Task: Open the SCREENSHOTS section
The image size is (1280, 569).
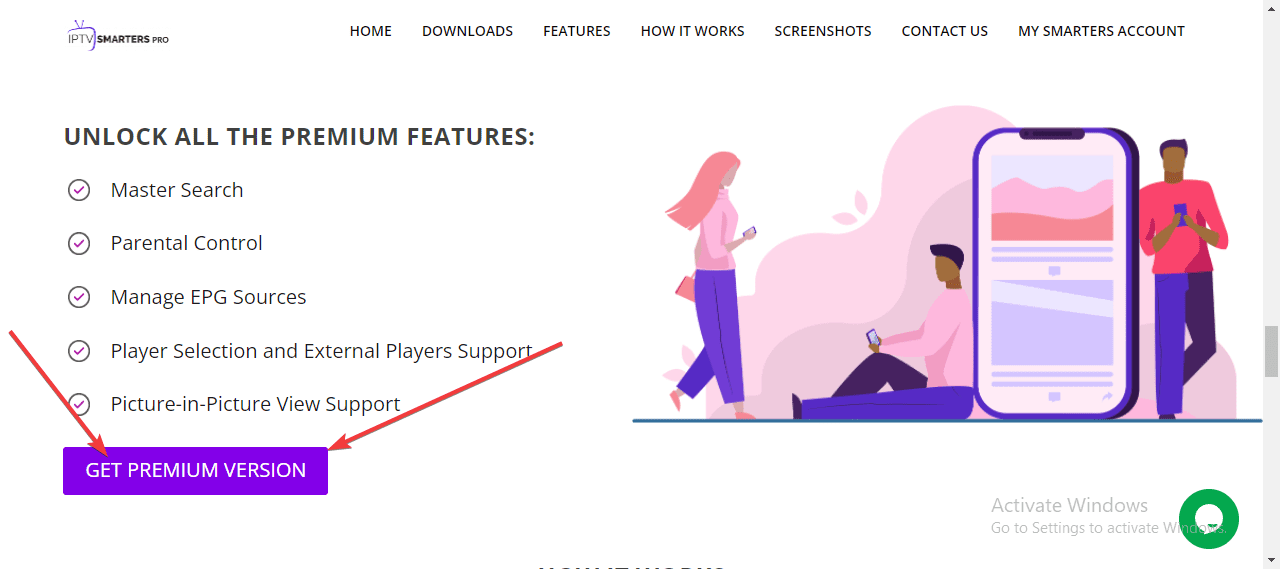Action: (x=823, y=31)
